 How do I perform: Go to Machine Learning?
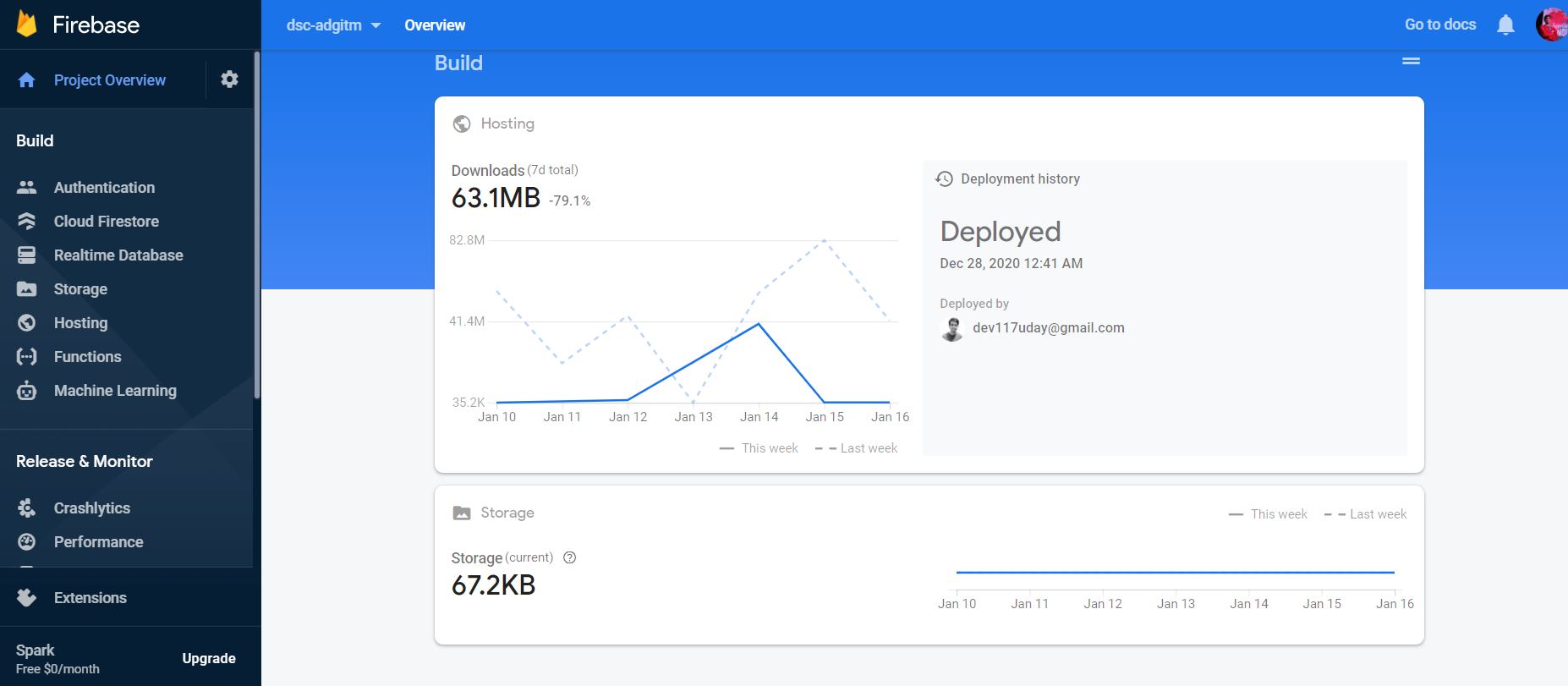115,391
